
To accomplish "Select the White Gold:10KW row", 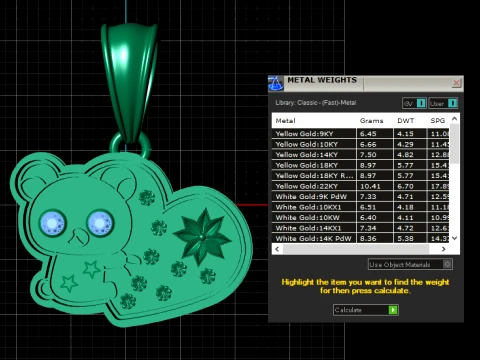I will (x=361, y=218).
